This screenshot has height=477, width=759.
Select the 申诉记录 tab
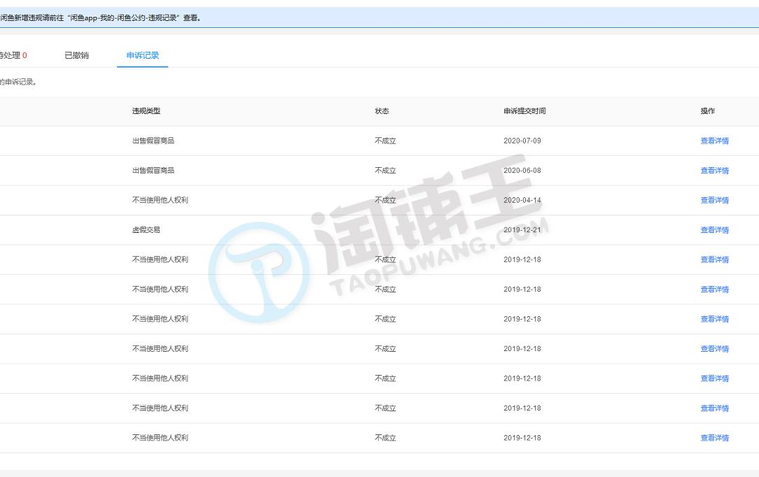coord(142,56)
